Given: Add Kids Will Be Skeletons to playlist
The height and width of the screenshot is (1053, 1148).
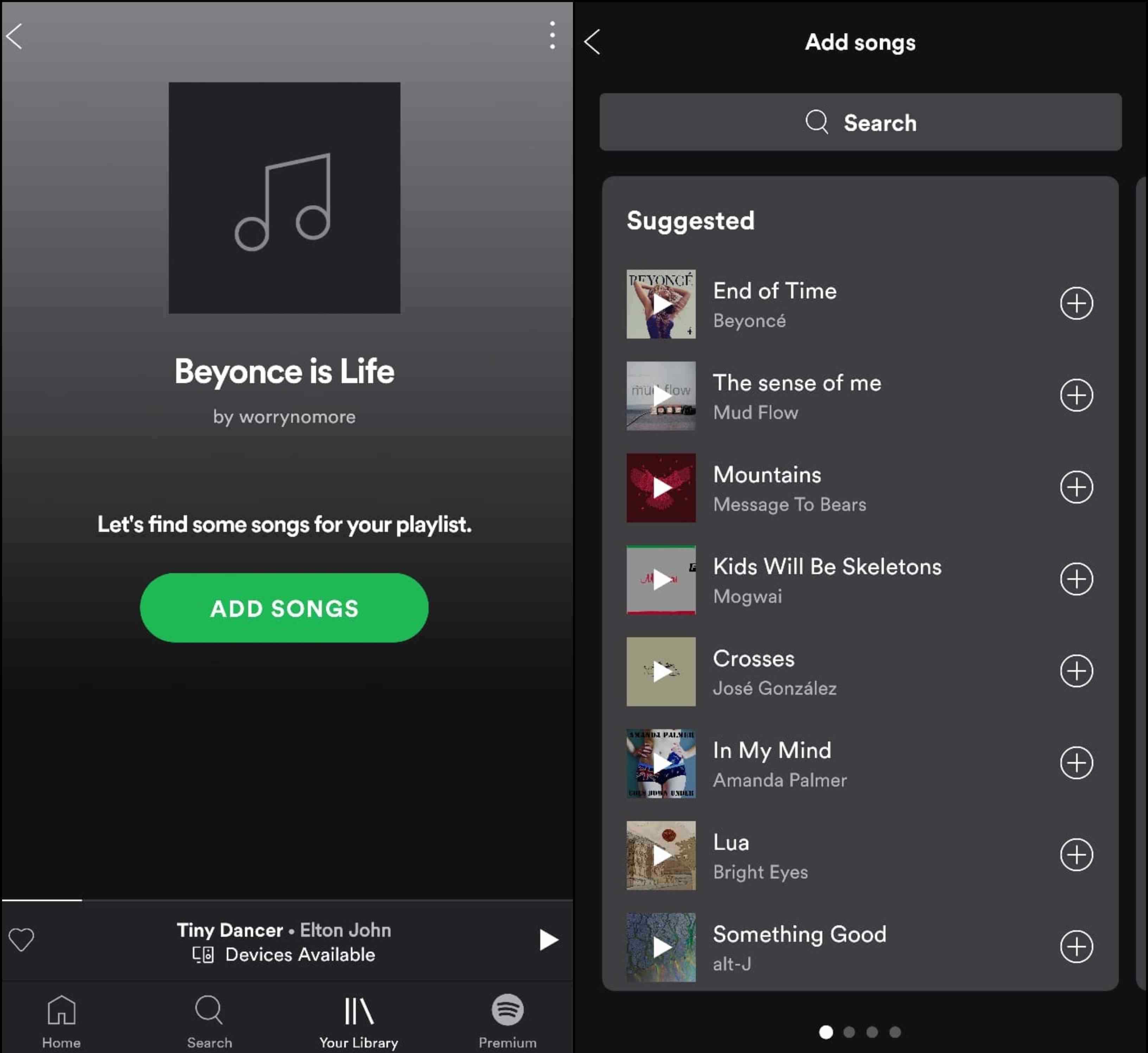Looking at the screenshot, I should pyautogui.click(x=1076, y=579).
